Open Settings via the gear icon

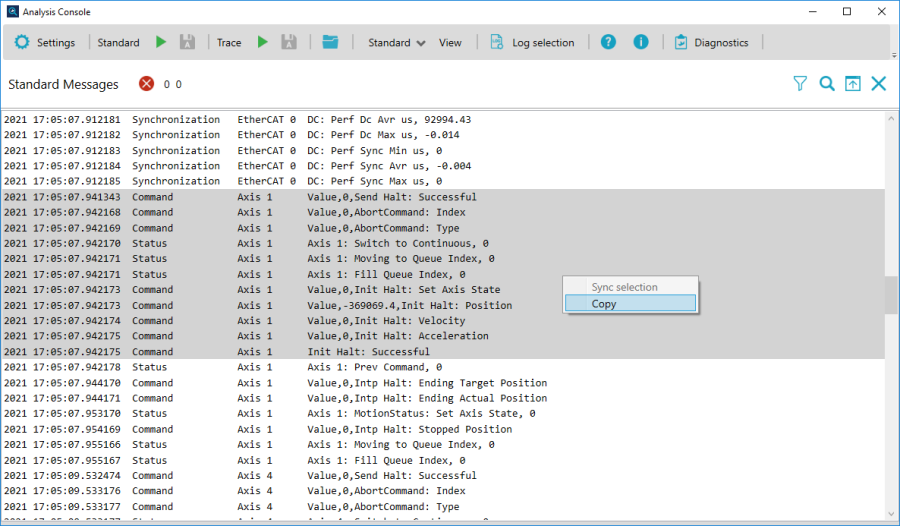(23, 43)
